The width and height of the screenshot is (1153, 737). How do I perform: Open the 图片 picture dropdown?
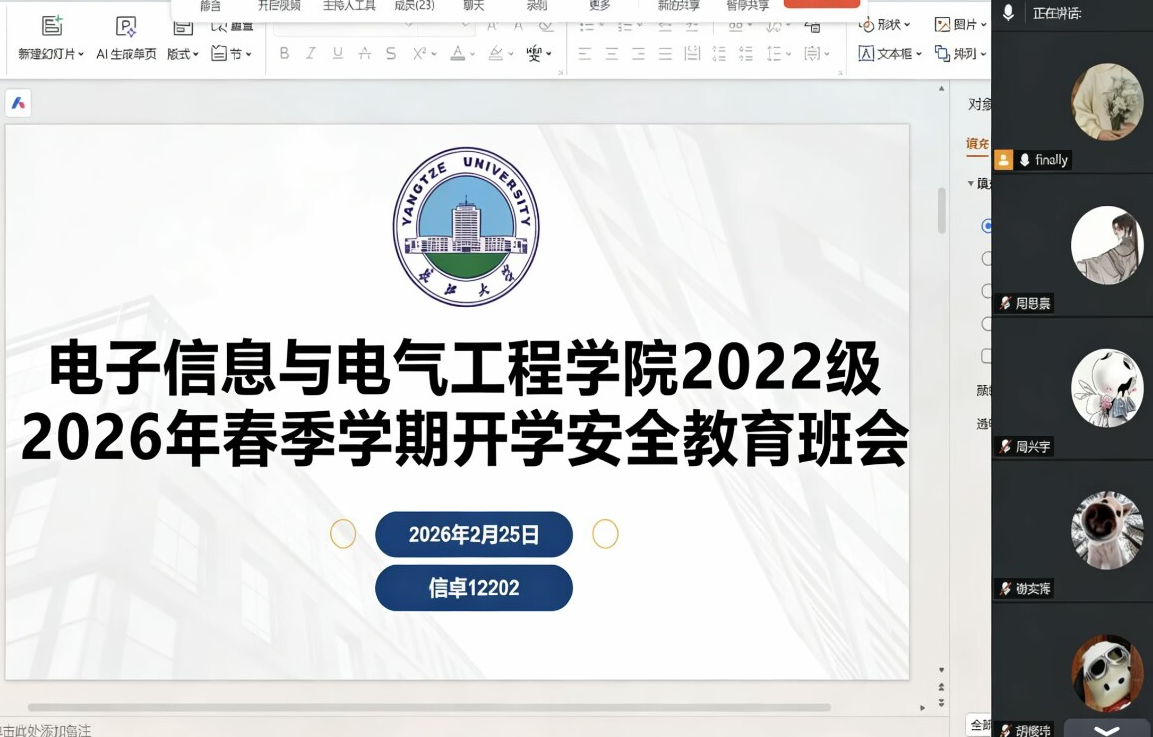(960, 24)
